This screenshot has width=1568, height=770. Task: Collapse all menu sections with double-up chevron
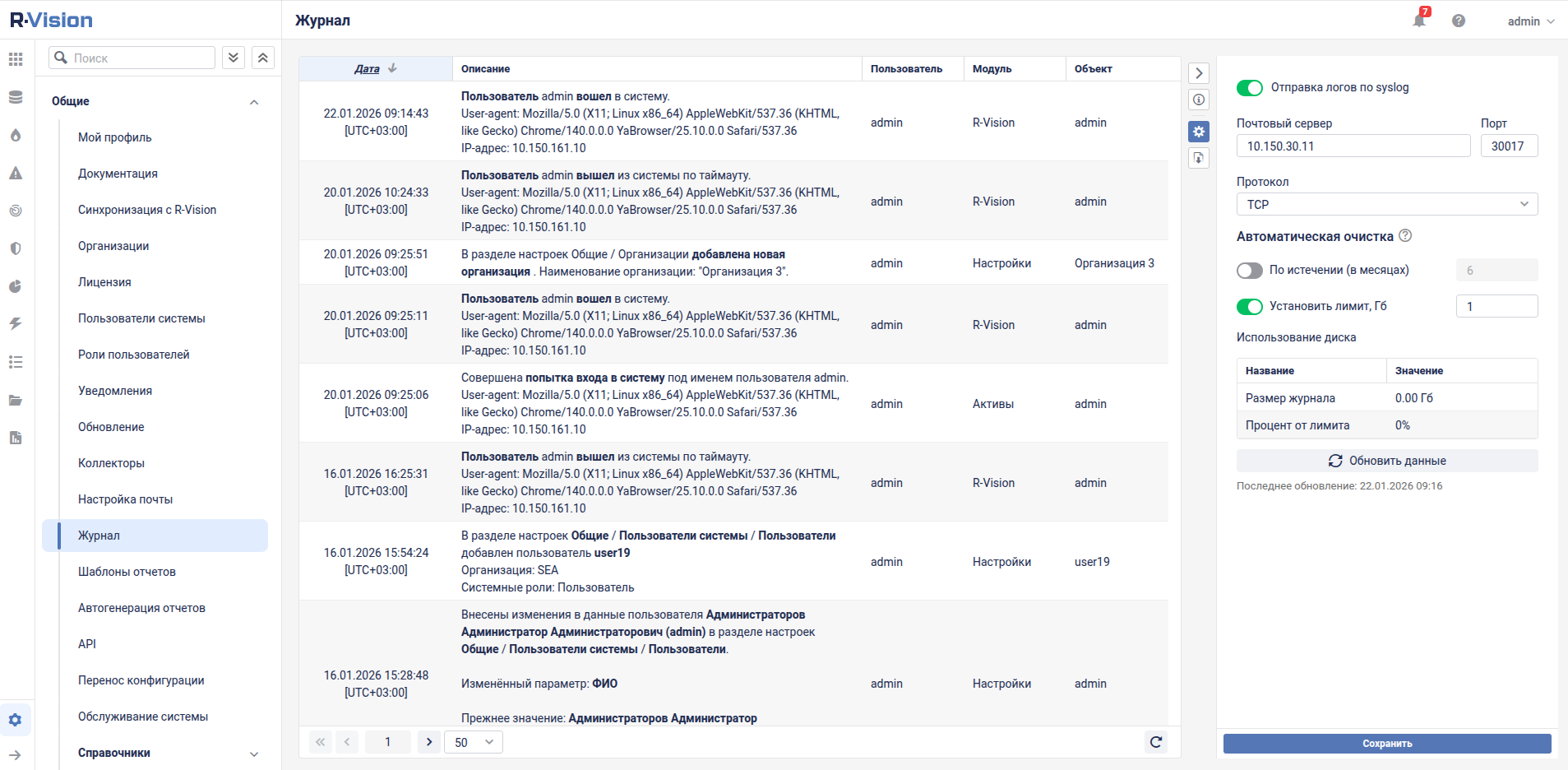[x=262, y=58]
